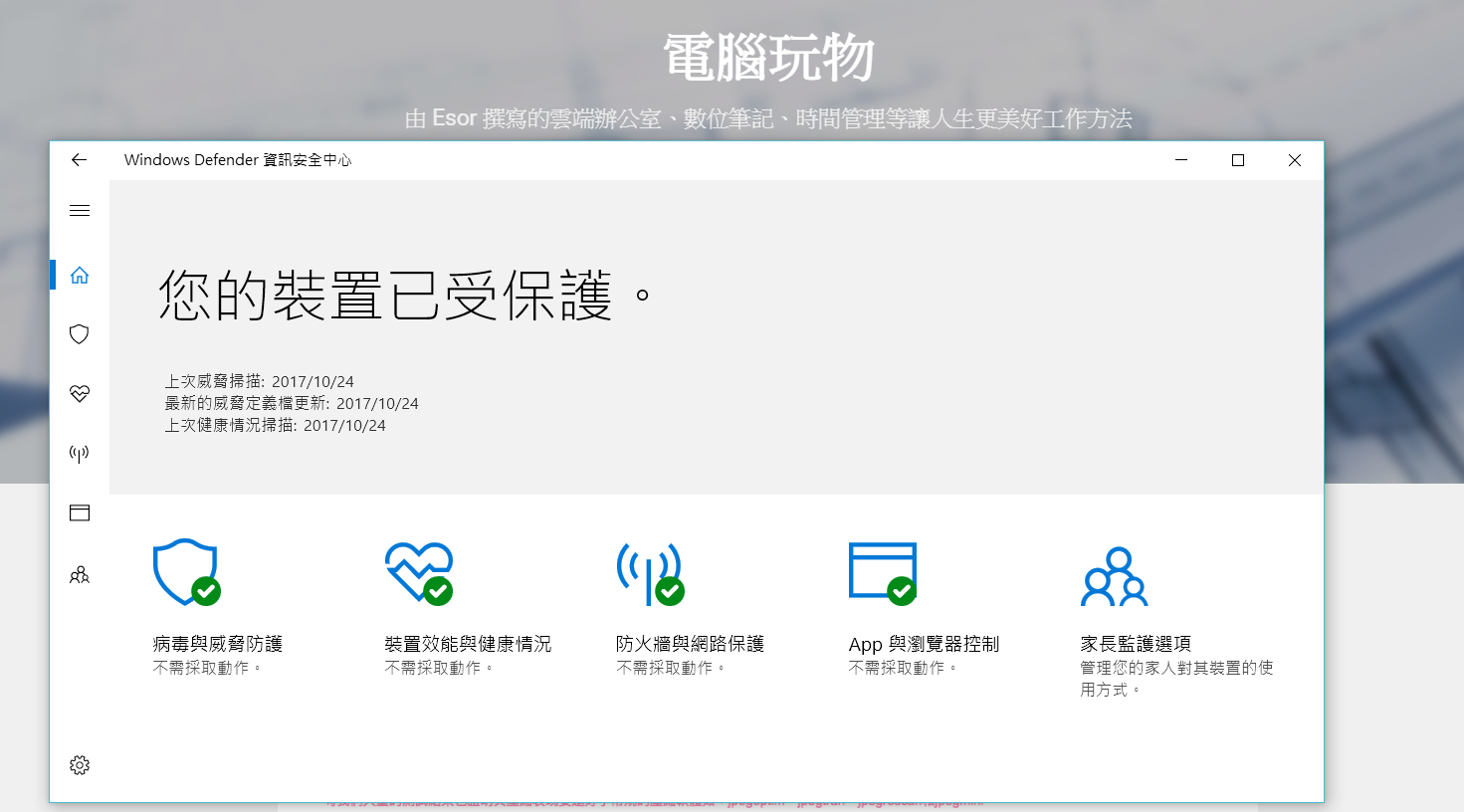Image resolution: width=1464 pixels, height=812 pixels.
Task: Click the 您的裝置已受保護 heading
Action: pyautogui.click(x=405, y=295)
